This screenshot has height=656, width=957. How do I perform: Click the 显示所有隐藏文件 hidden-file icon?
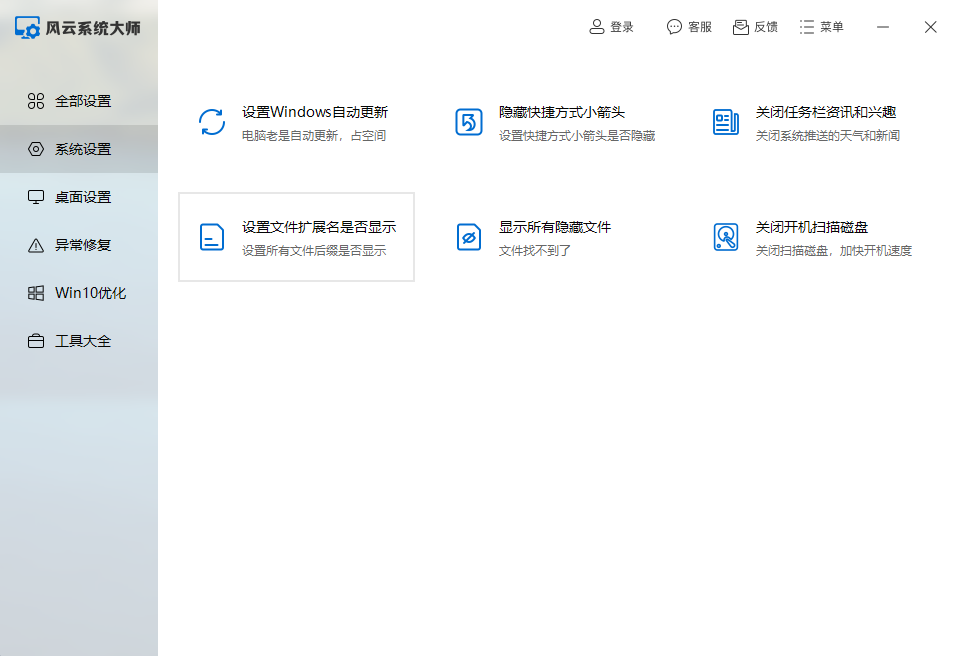[468, 236]
